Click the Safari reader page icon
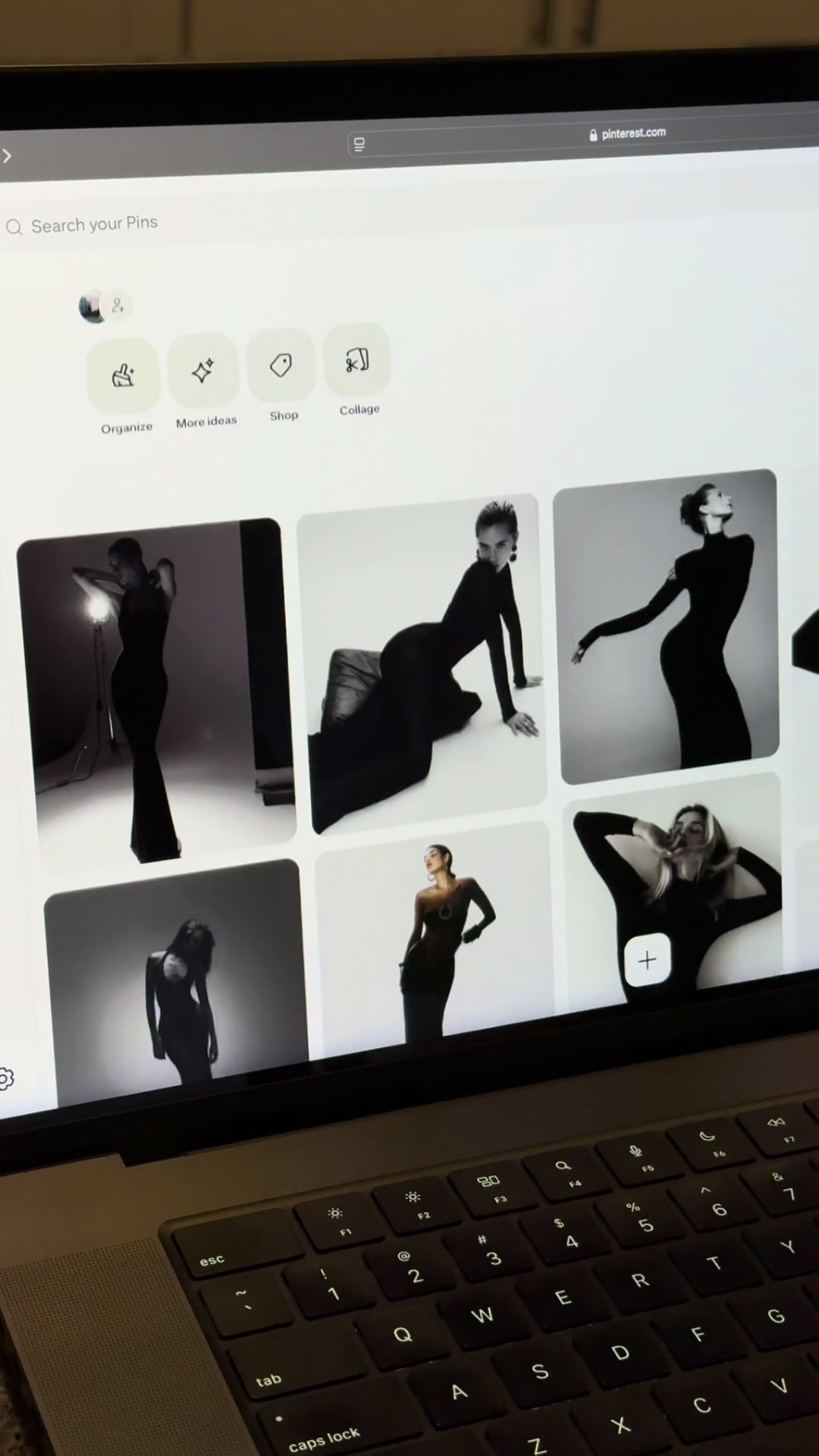The width and height of the screenshot is (819, 1456). coord(359,144)
